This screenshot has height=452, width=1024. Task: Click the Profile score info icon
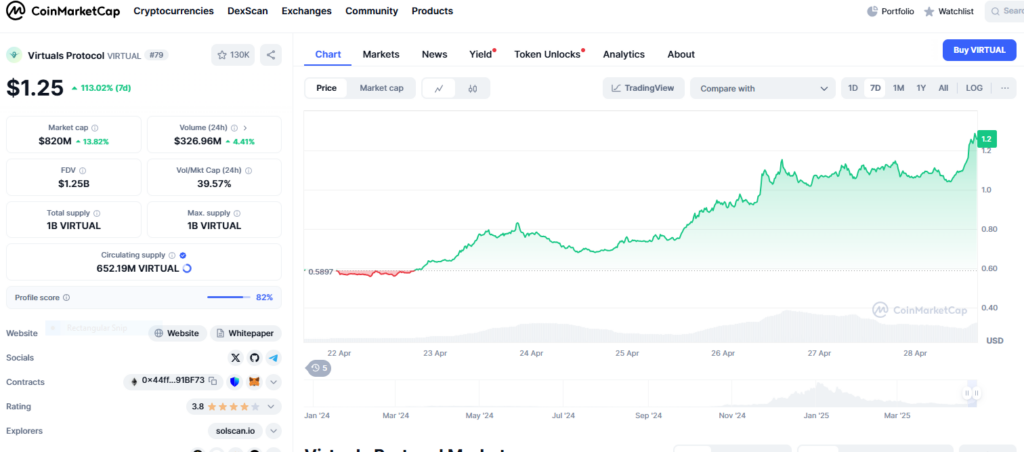pyautogui.click(x=67, y=298)
